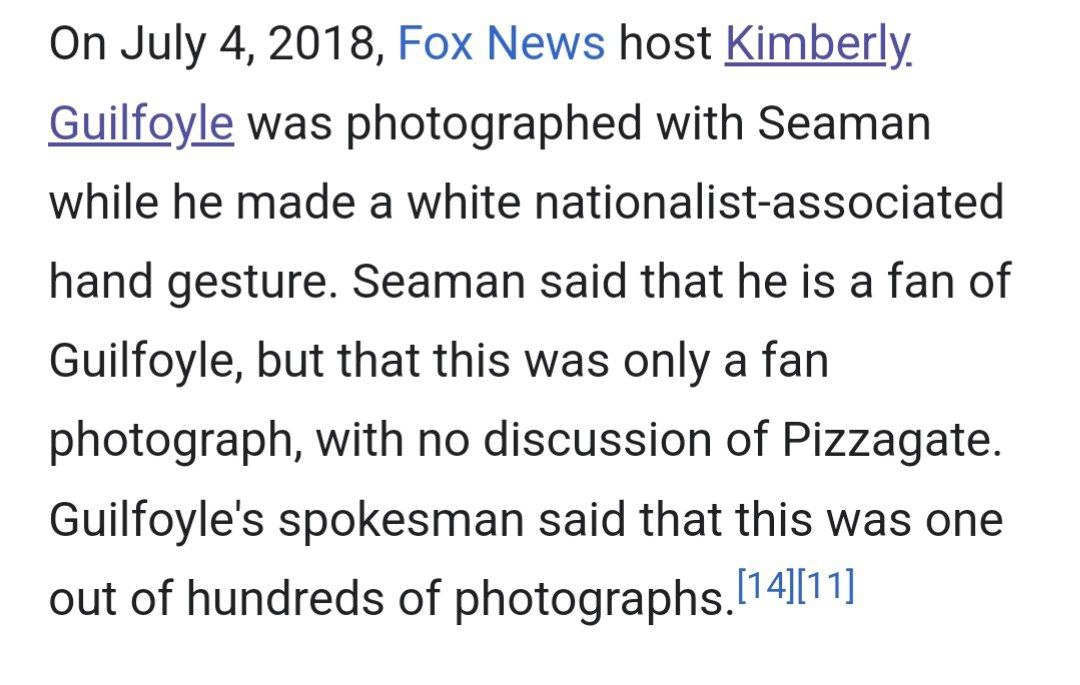Click the word hand

tap(101, 282)
